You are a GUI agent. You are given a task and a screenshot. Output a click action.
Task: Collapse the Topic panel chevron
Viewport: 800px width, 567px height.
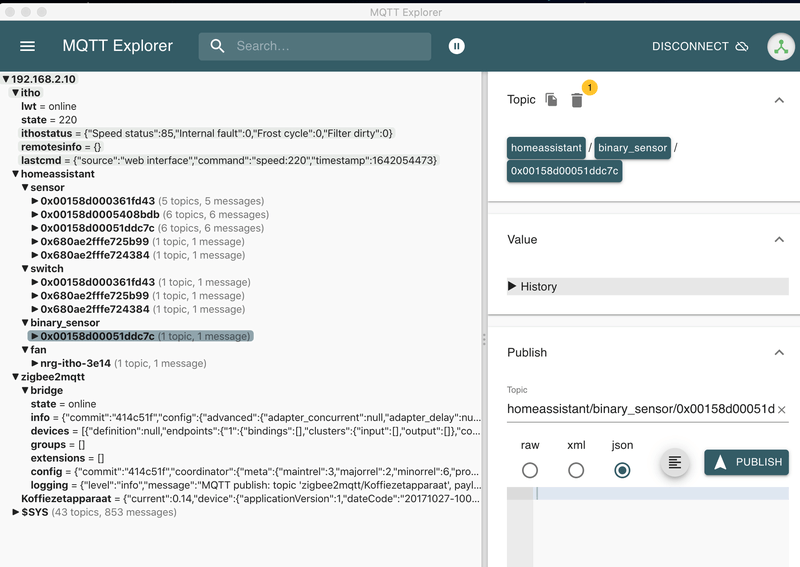click(x=779, y=100)
